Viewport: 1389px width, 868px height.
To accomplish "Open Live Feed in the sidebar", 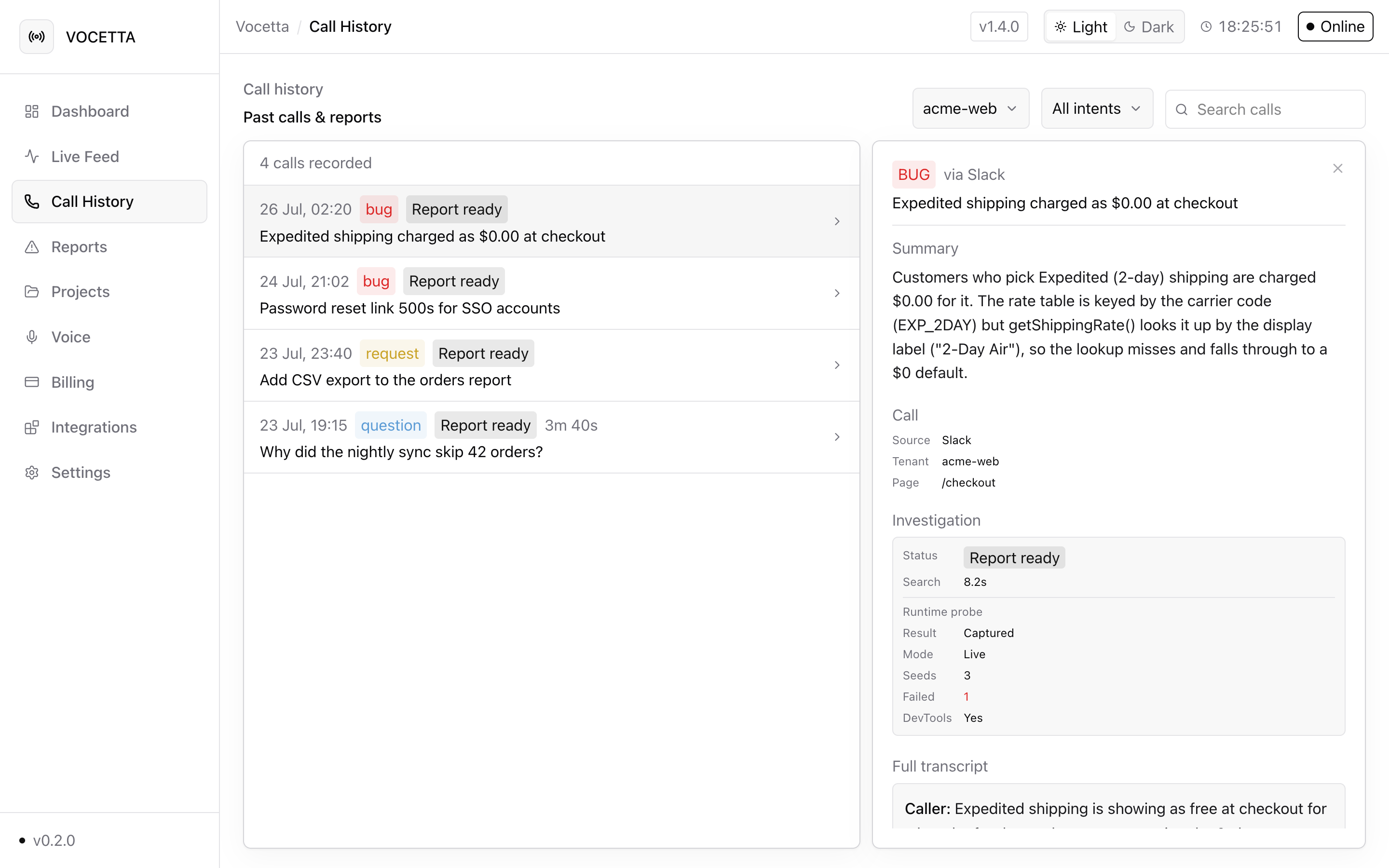I will [109, 156].
